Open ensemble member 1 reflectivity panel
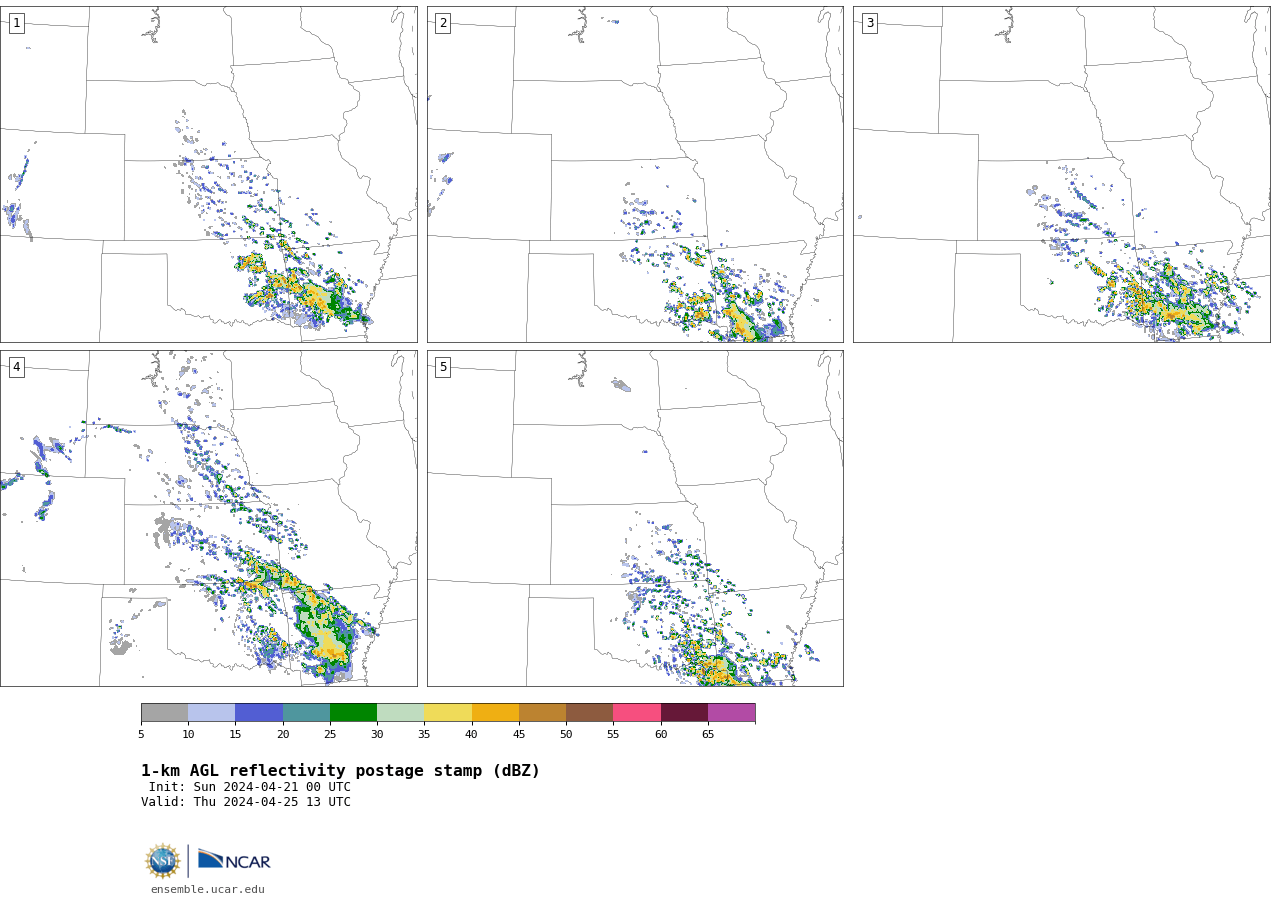Viewport: 1280px width, 901px height. (x=208, y=174)
